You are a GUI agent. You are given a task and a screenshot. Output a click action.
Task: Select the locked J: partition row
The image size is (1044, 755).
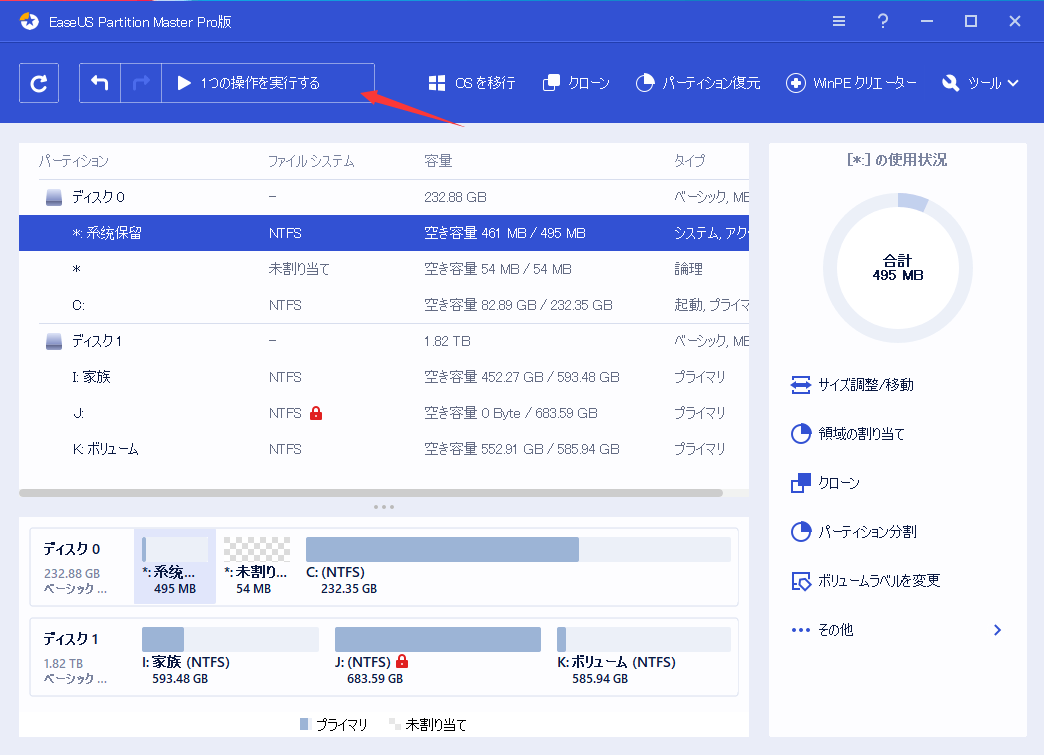tap(384, 413)
